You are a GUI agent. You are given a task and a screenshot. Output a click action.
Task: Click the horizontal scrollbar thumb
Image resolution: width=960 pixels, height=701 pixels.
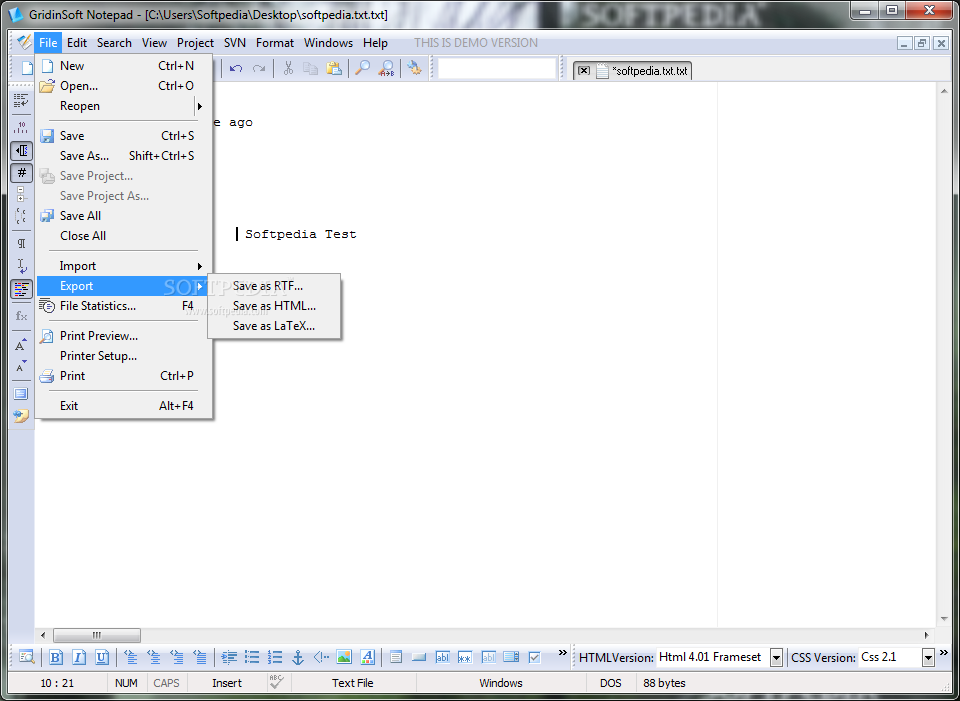point(97,635)
